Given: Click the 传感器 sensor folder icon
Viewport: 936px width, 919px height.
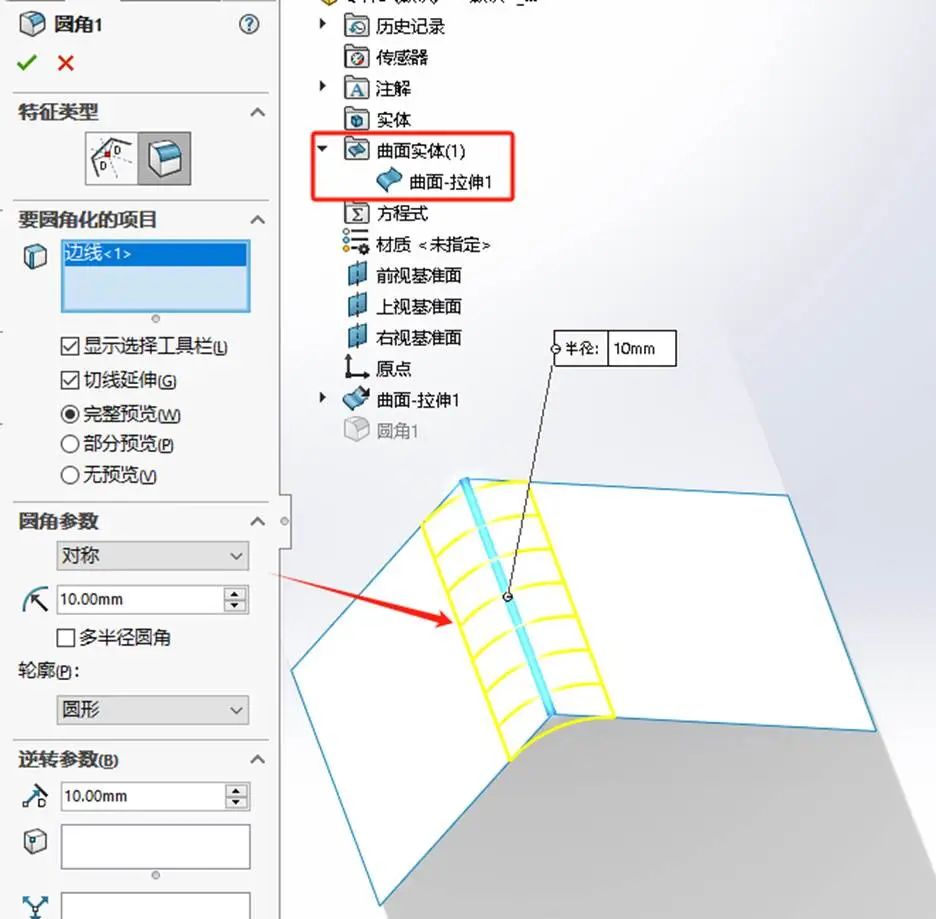Looking at the screenshot, I should (357, 57).
